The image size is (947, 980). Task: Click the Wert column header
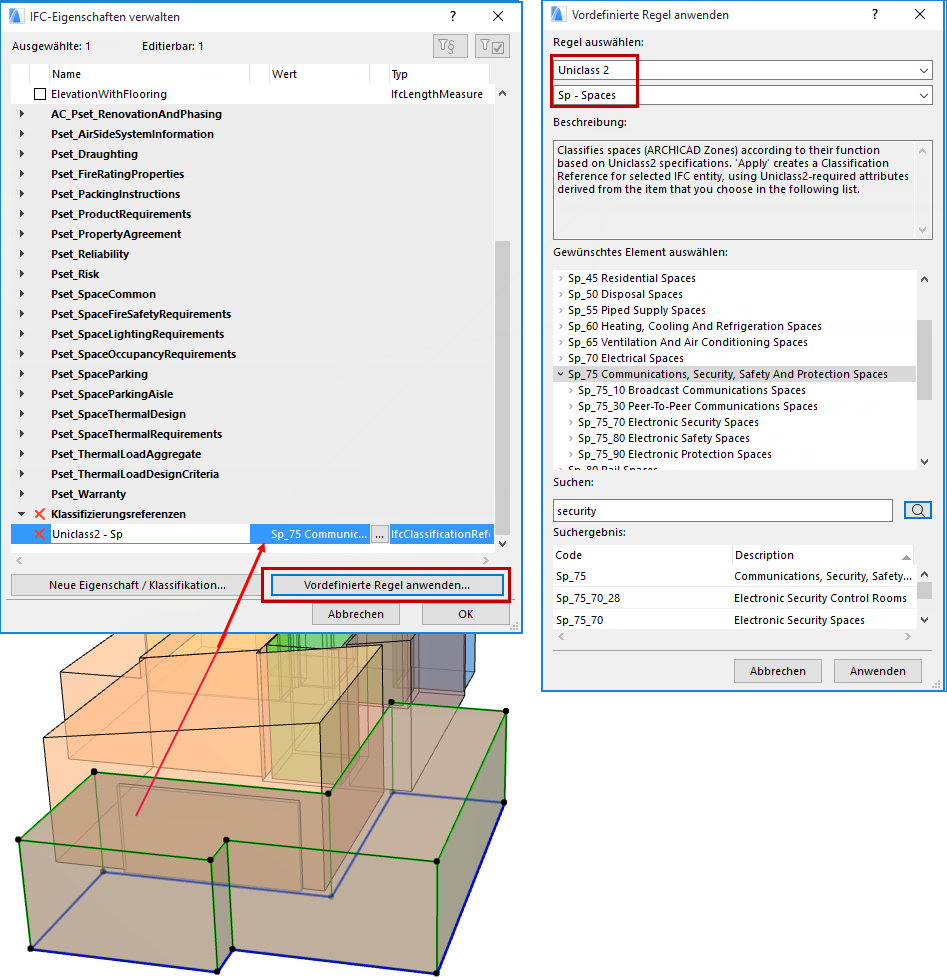click(x=319, y=74)
